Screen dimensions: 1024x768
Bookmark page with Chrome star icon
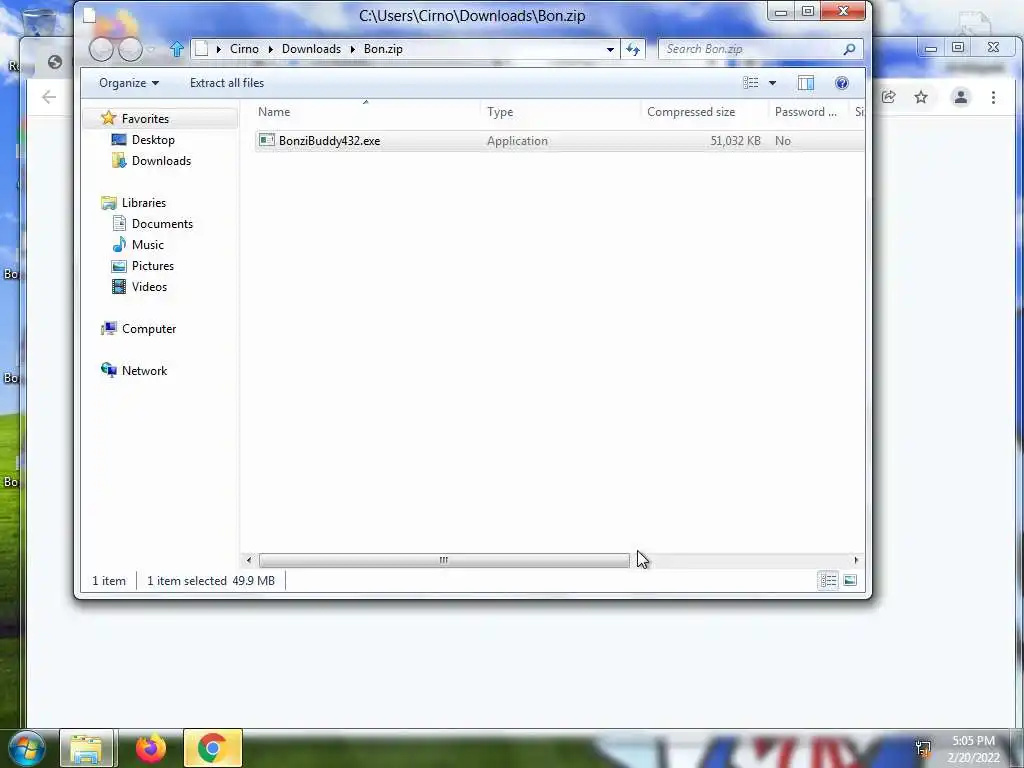point(921,97)
